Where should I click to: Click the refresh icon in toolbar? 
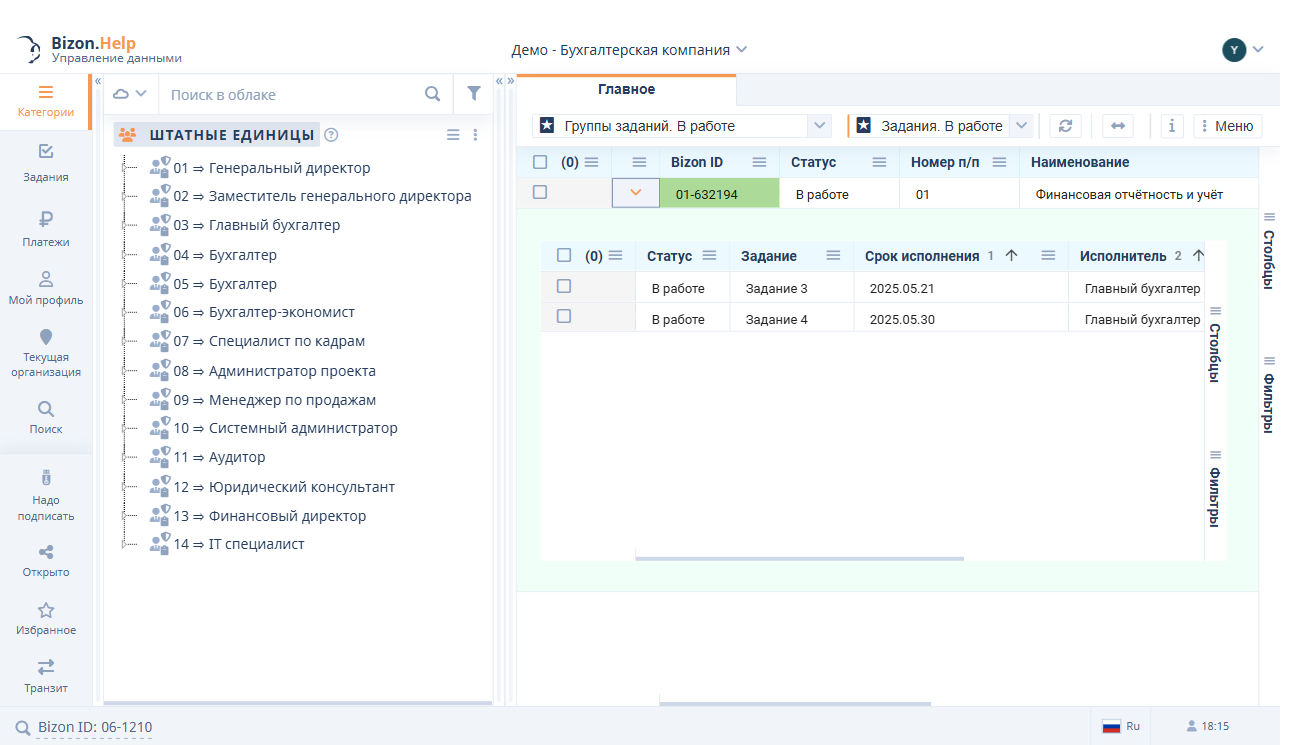[x=1065, y=126]
